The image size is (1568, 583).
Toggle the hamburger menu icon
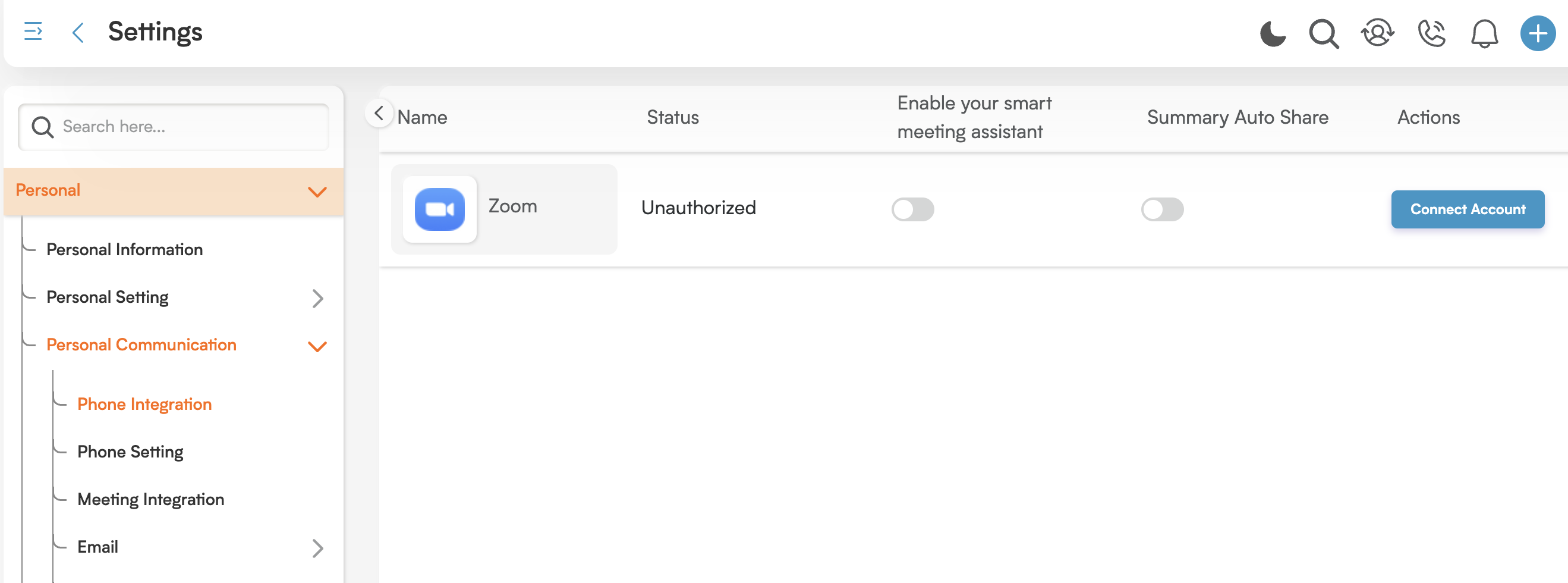[33, 31]
